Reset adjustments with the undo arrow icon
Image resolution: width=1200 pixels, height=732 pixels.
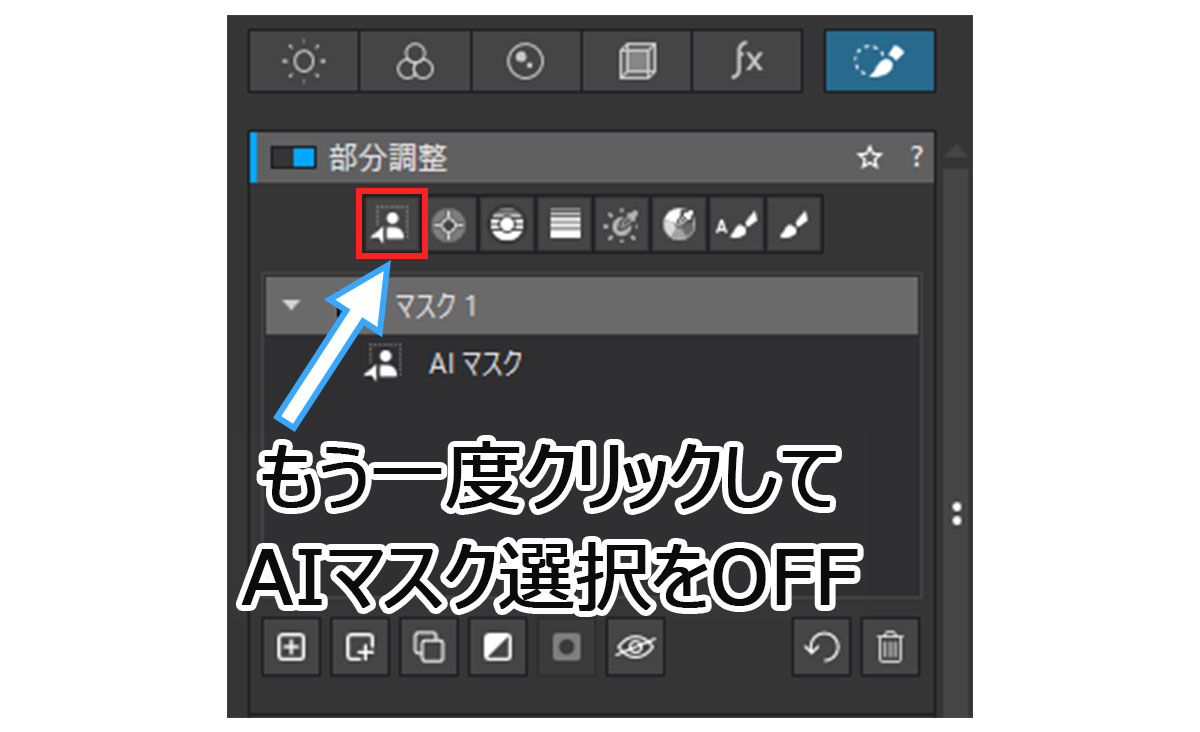822,647
